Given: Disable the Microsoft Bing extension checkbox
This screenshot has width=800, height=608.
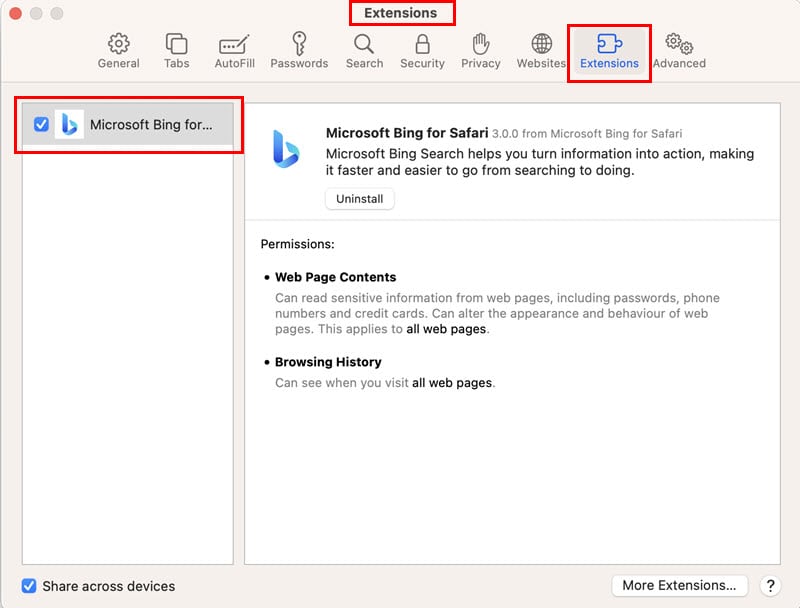Looking at the screenshot, I should pos(41,124).
